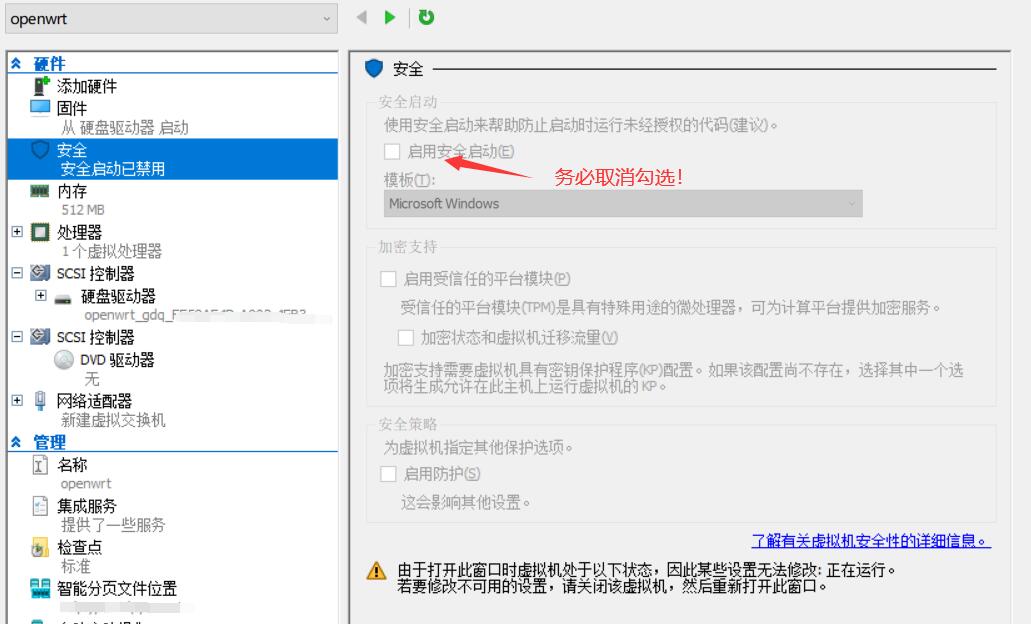Open the 固件 firmware settings

[71, 108]
